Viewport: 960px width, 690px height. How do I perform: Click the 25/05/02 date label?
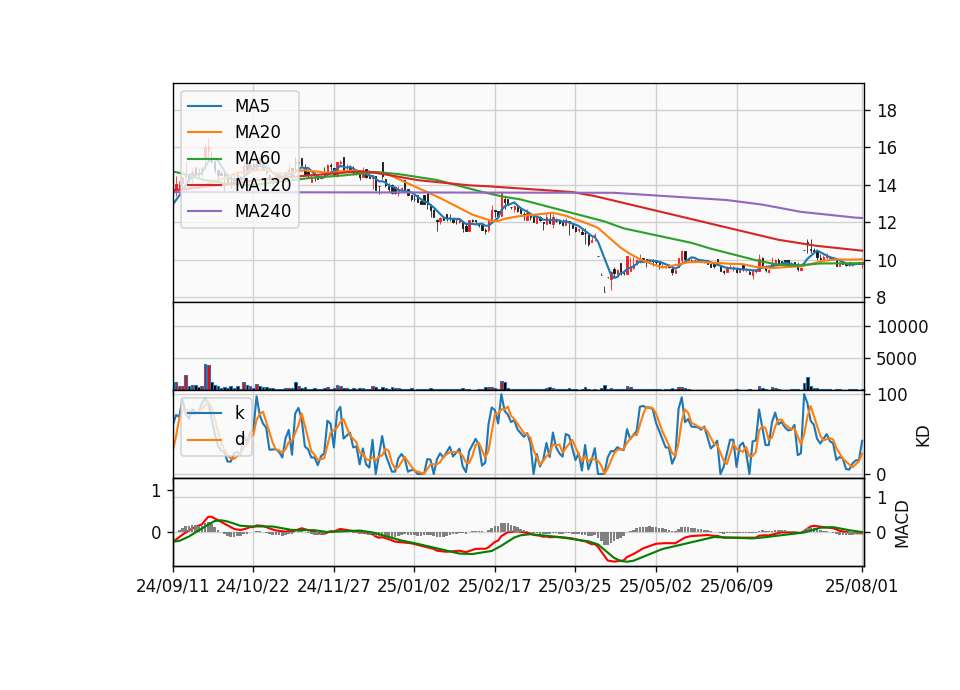(656, 586)
